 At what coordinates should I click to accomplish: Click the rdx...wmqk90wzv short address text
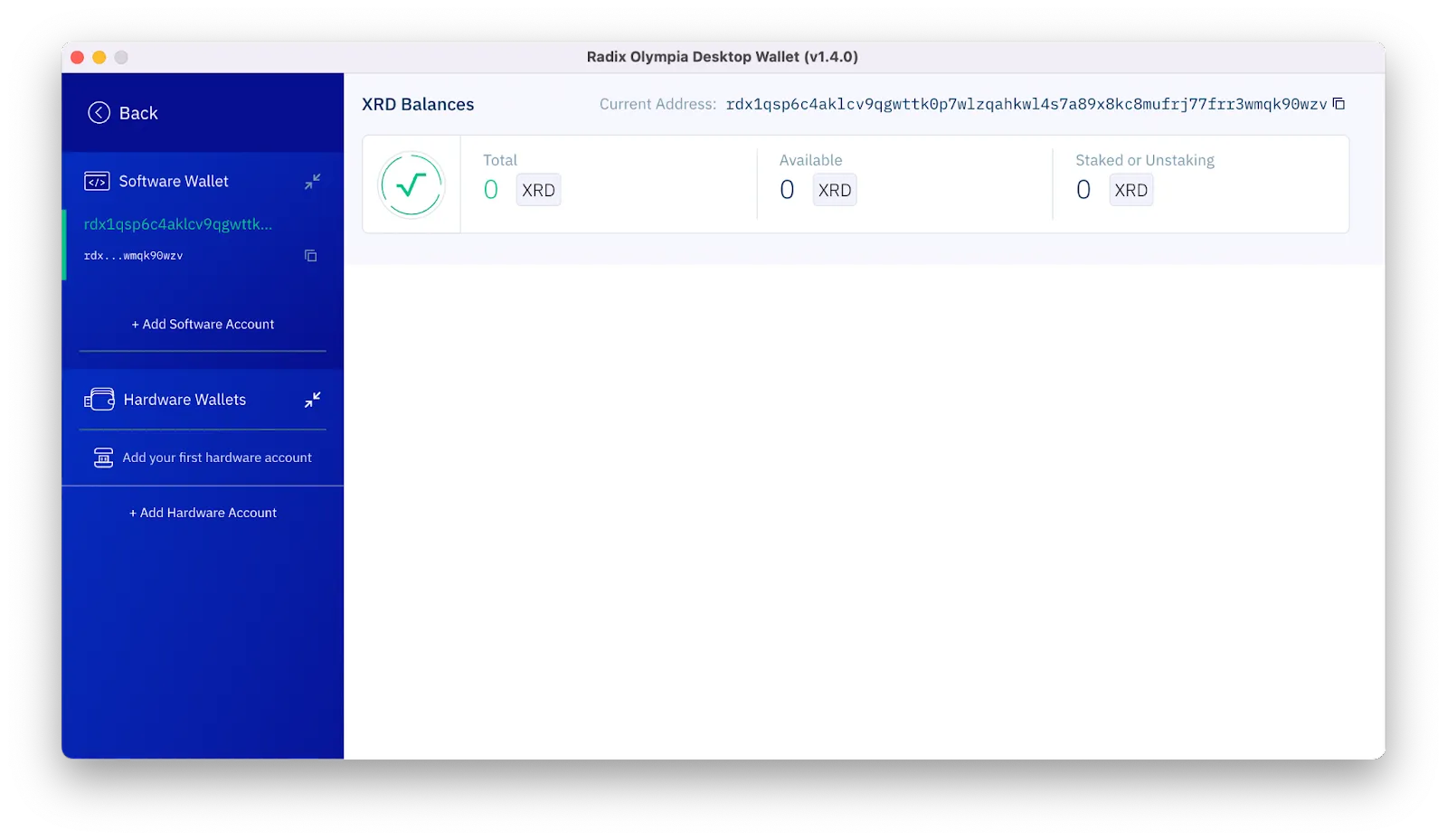tap(133, 256)
